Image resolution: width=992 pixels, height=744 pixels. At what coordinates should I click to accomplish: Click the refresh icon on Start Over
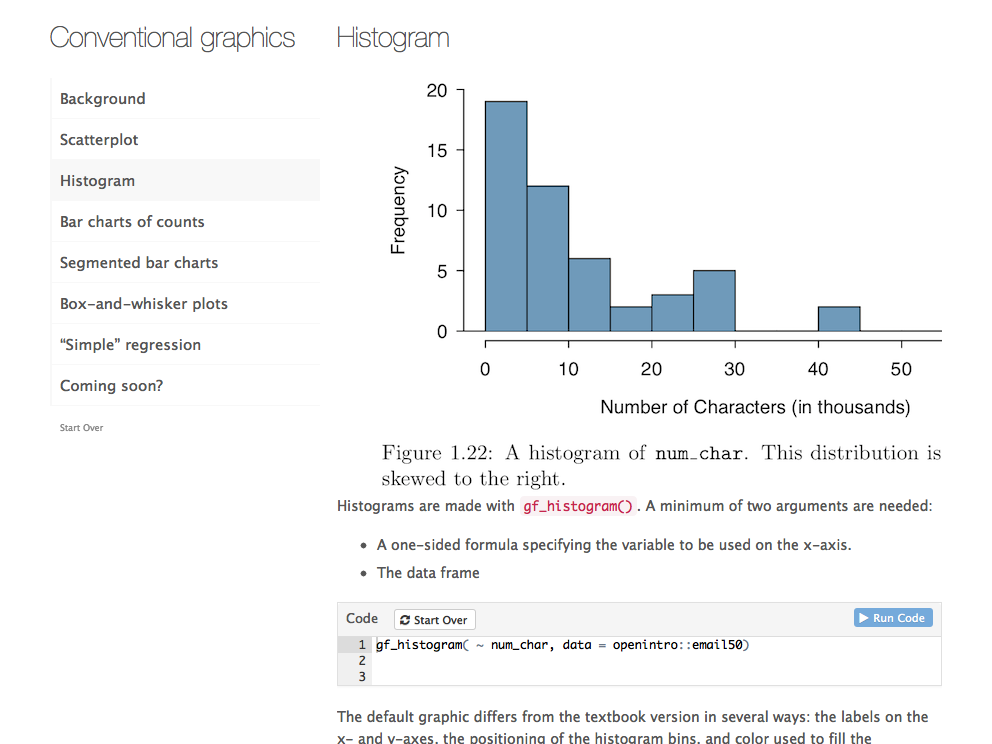406,620
